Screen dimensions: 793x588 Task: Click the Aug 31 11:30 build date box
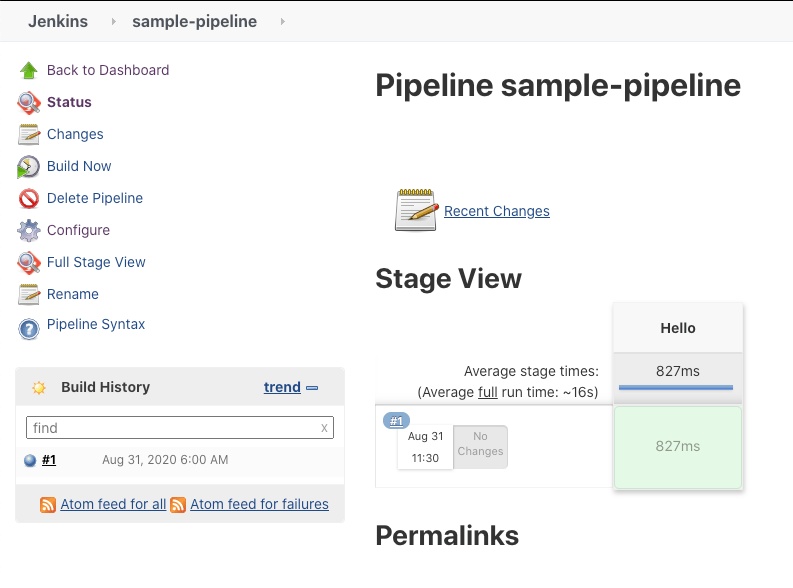click(x=425, y=447)
